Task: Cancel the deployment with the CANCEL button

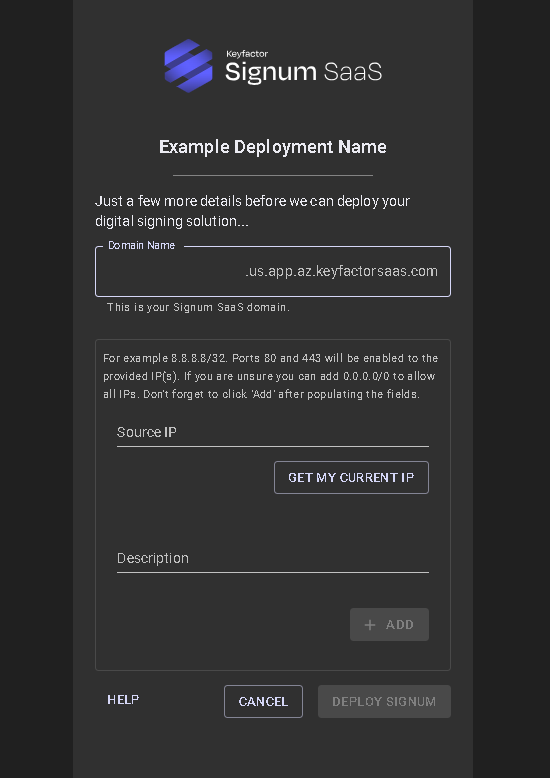Action: 263,702
